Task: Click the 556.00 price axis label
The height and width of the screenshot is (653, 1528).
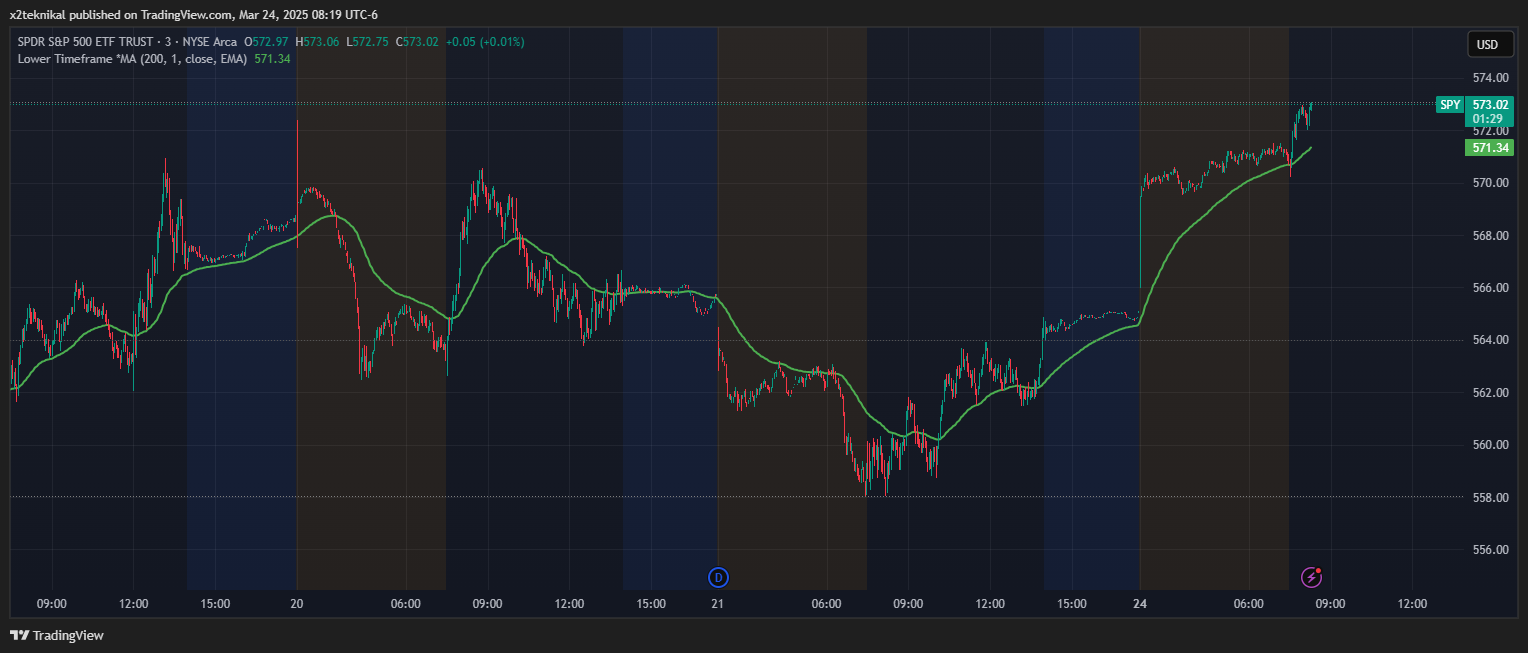Action: (1489, 550)
